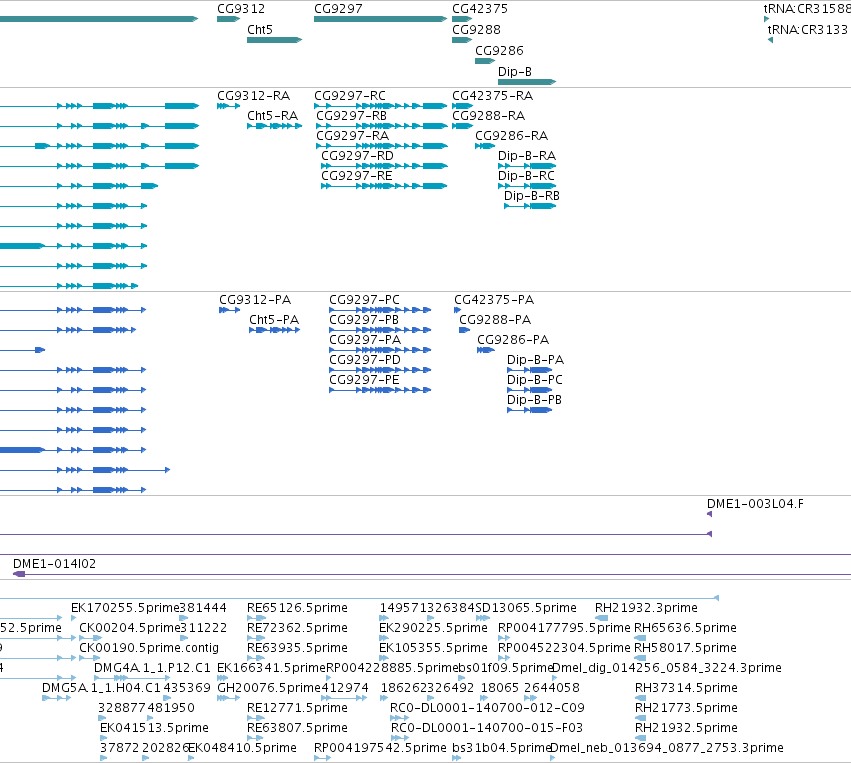Viewport: 851px width, 763px height.
Task: Click protein label Dip-B-PB
Action: pos(534,400)
